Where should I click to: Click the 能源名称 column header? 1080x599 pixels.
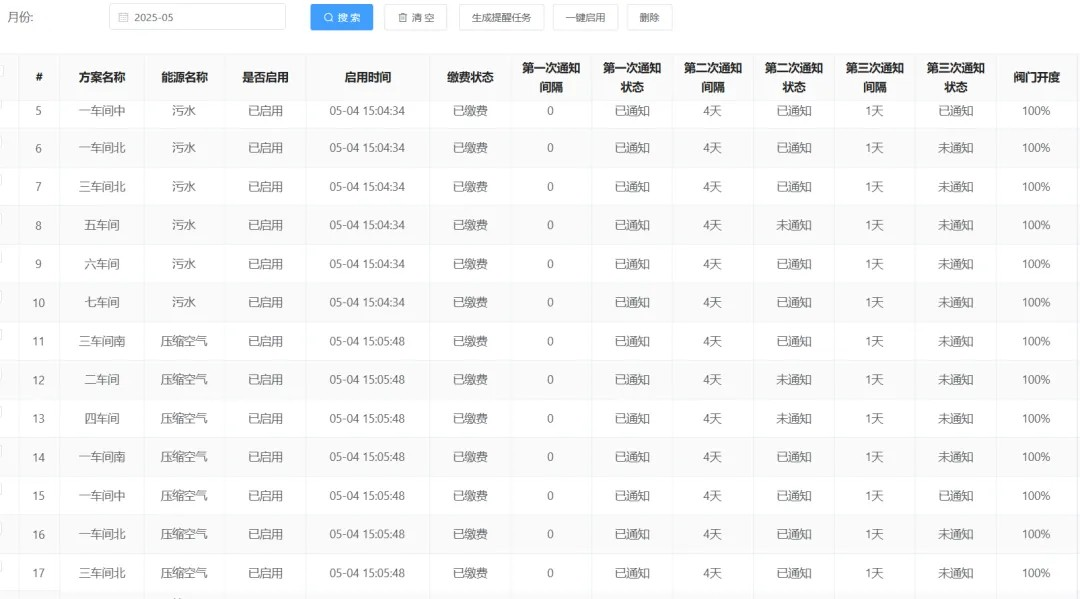(x=184, y=77)
